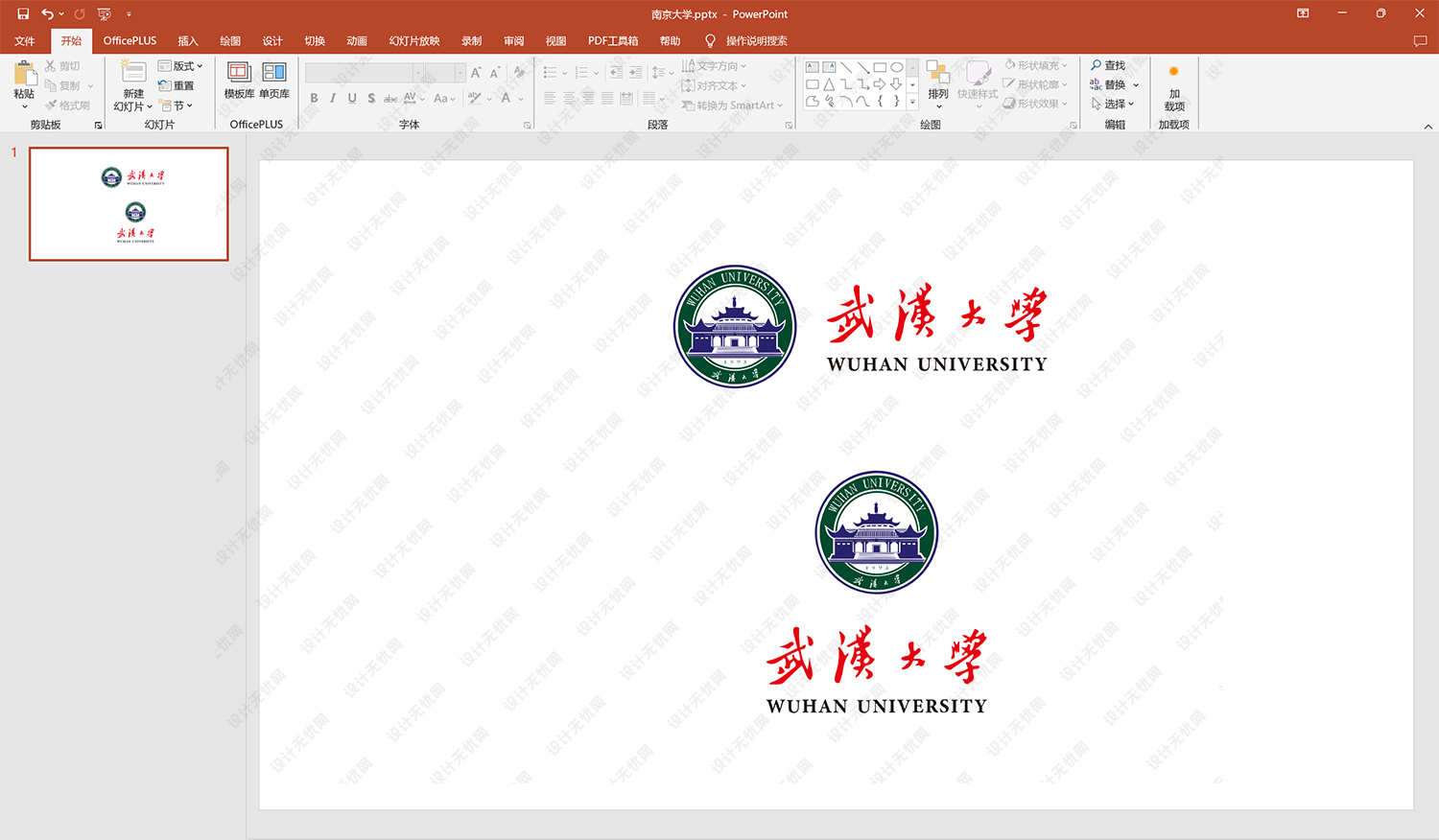Toggle Underline formatting
Screen dimensions: 1439x840
click(352, 98)
